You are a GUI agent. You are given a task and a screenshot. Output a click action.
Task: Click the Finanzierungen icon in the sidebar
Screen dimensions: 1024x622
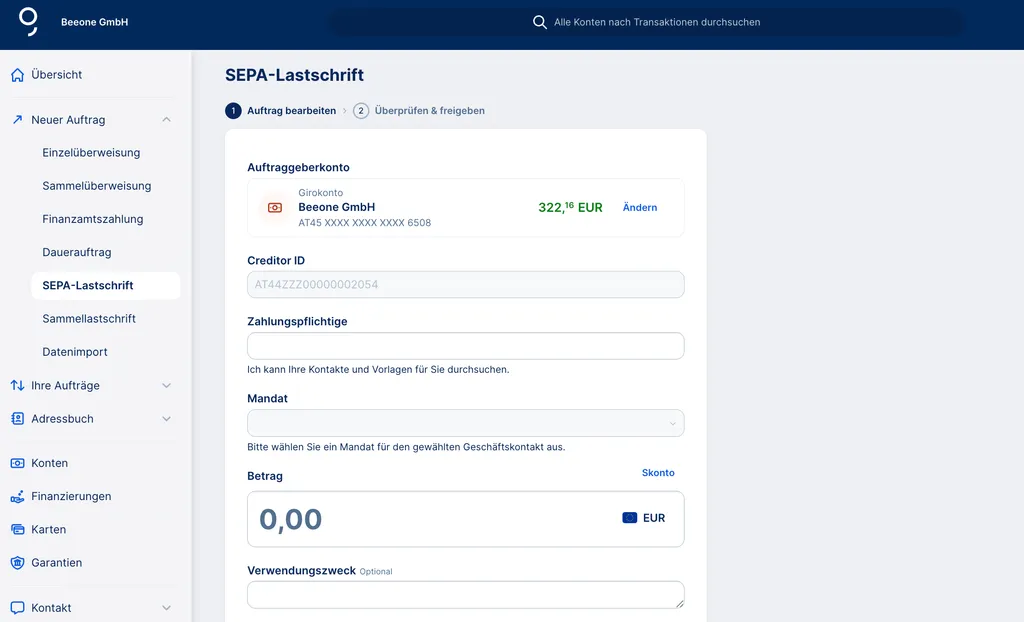[x=16, y=496]
